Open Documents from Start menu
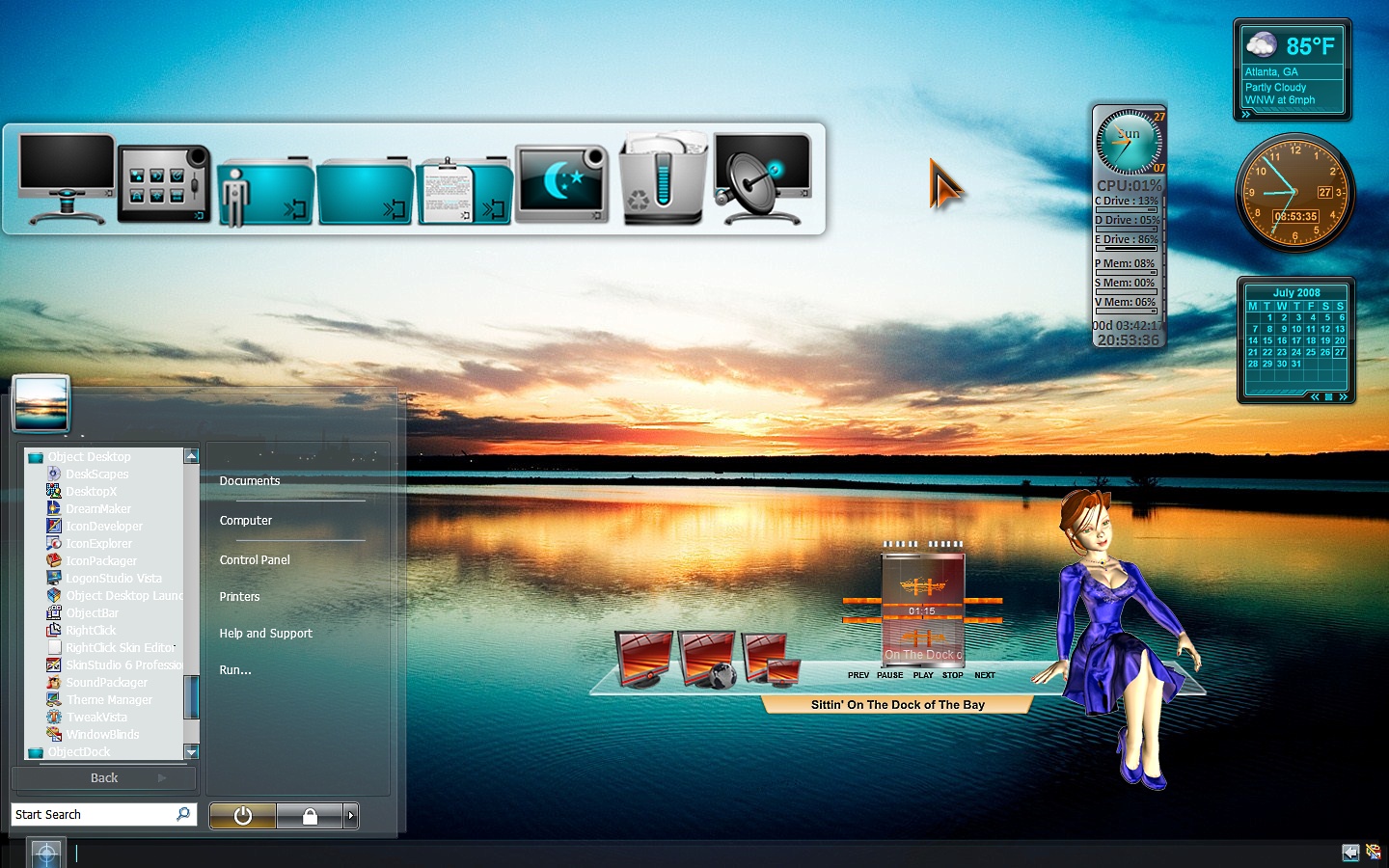Screen dimensions: 1389x868 point(250,480)
